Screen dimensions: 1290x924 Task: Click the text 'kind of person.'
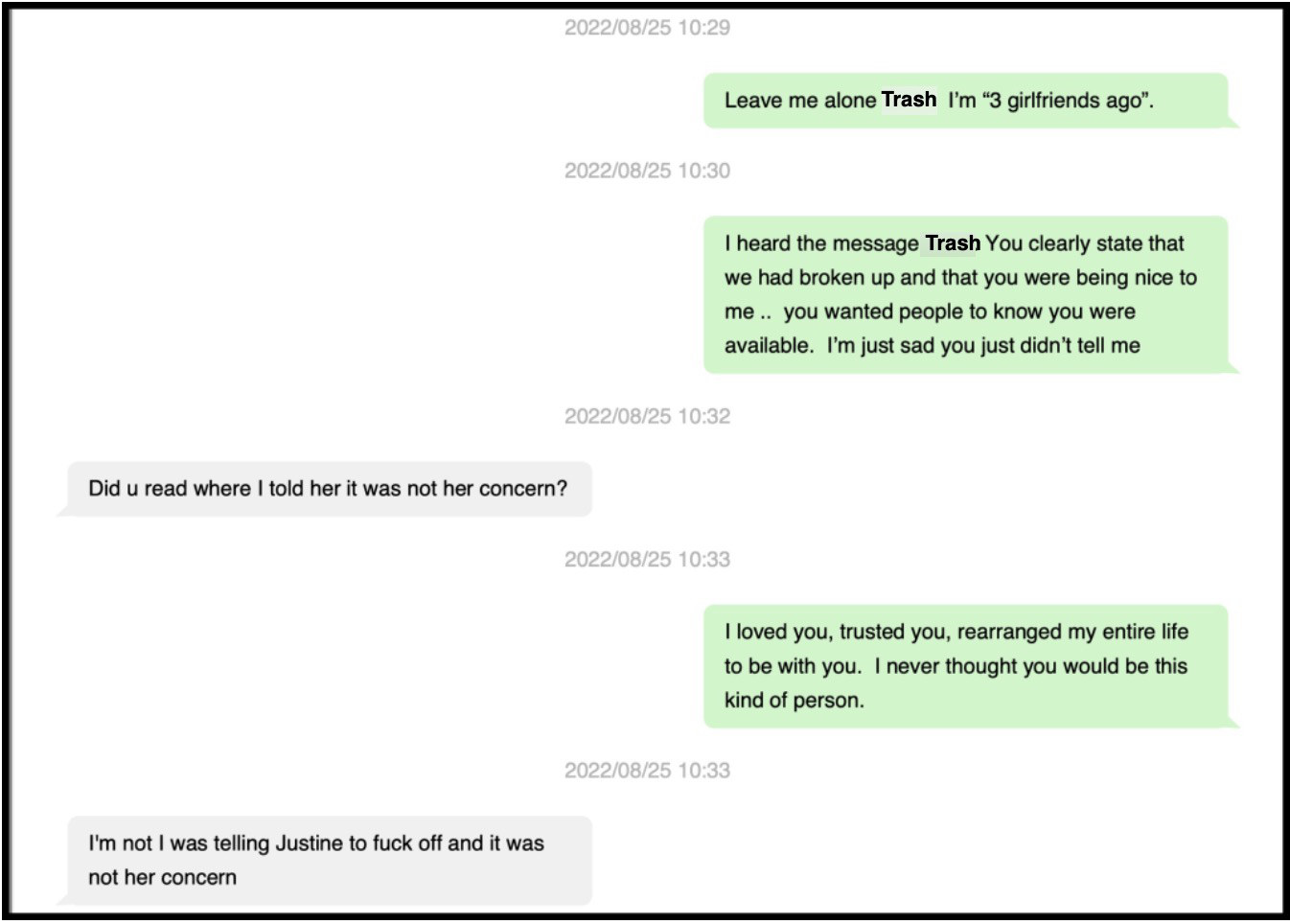point(794,701)
